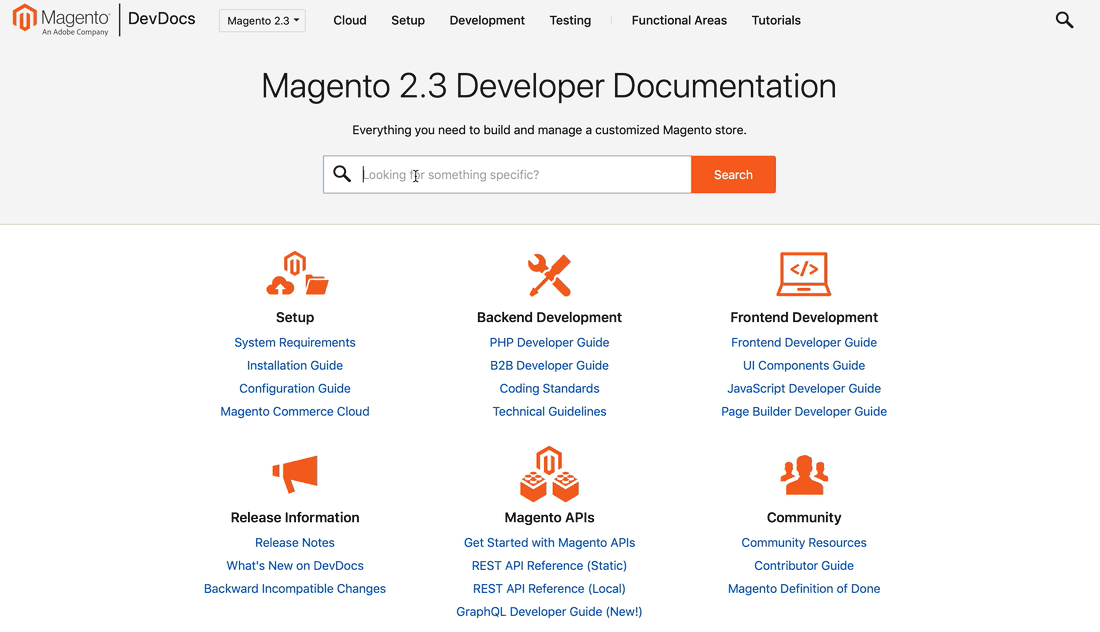Select the Magento APIs cube icon
The width and height of the screenshot is (1100, 632).
[549, 474]
